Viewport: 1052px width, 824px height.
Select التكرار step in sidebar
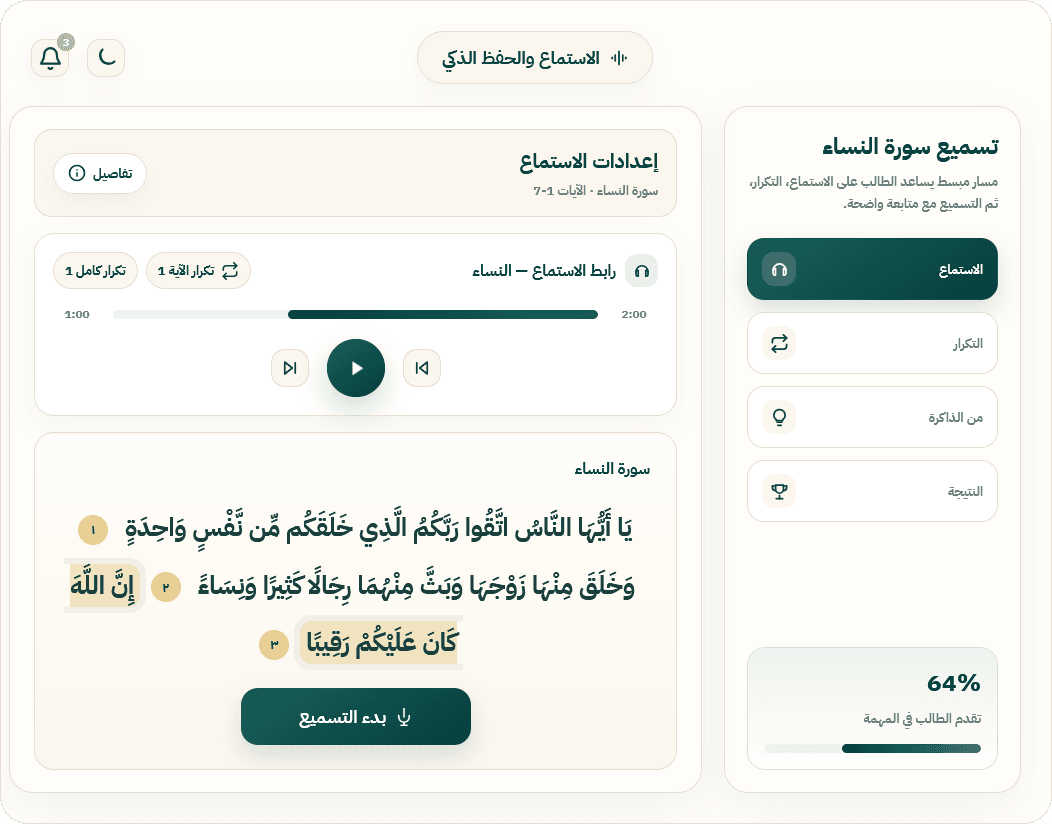coord(872,343)
